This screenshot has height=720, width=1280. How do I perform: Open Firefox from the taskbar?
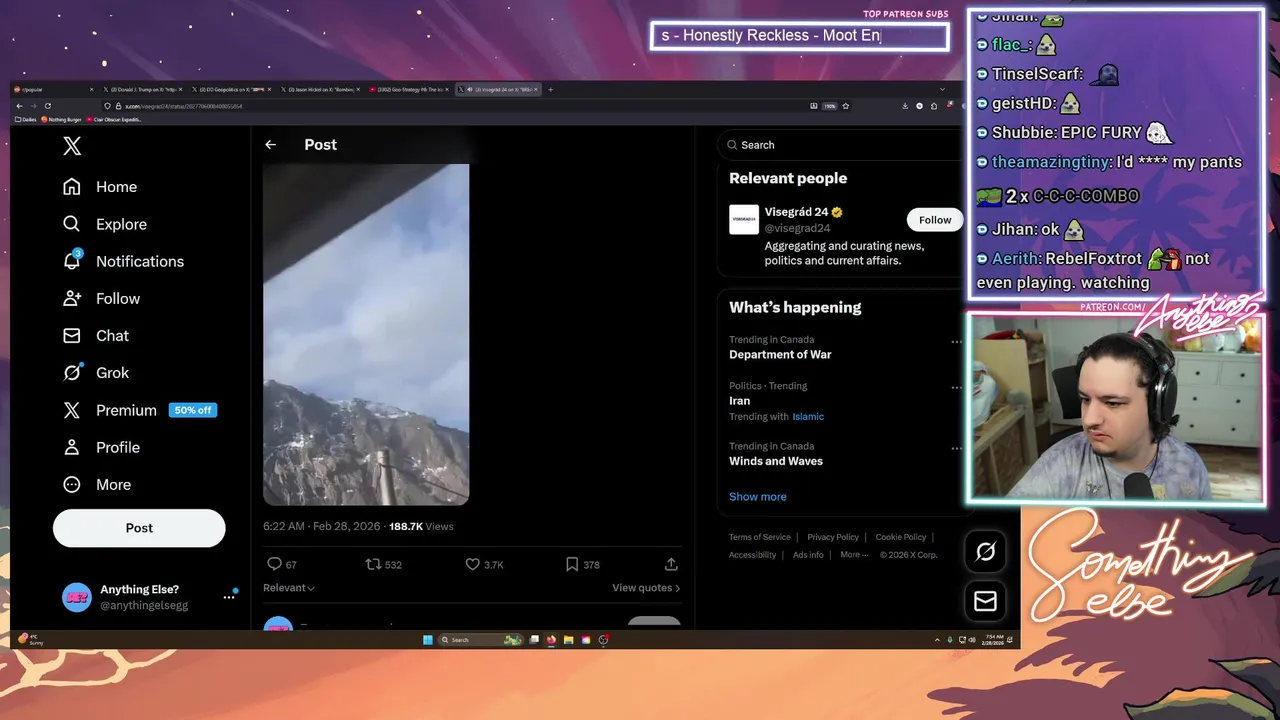[551, 639]
